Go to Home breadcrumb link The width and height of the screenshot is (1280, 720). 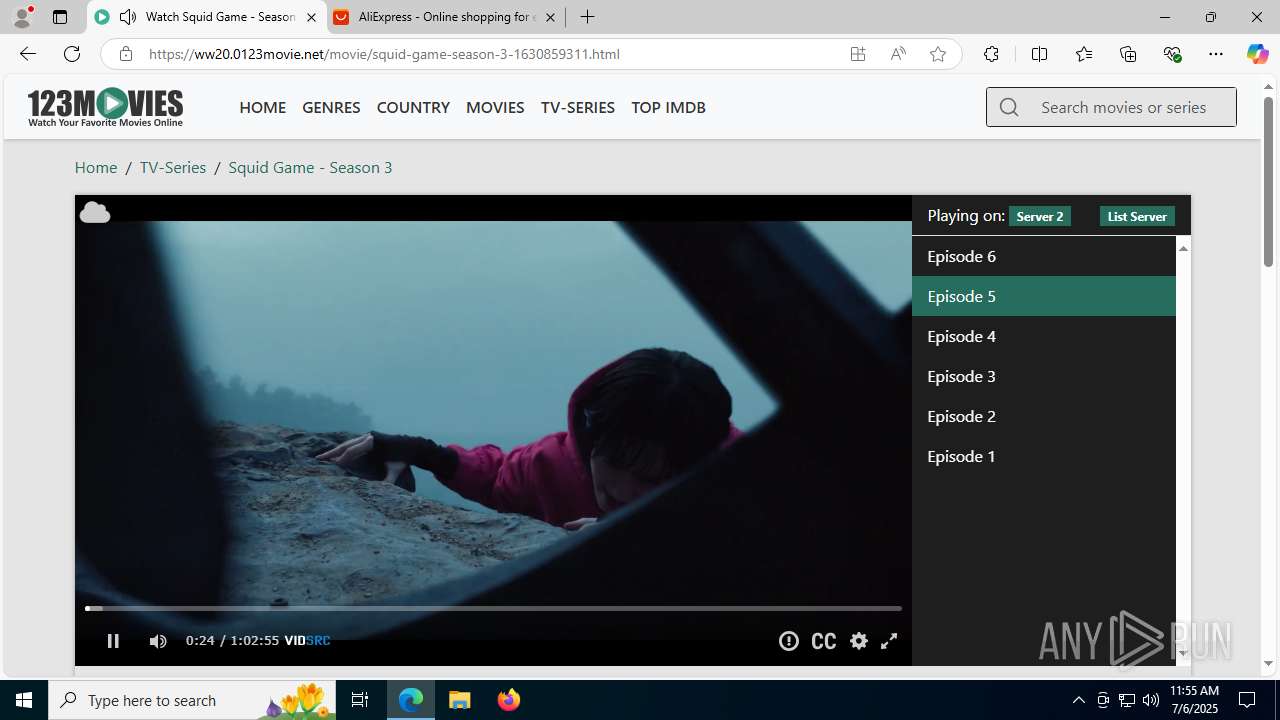click(96, 167)
